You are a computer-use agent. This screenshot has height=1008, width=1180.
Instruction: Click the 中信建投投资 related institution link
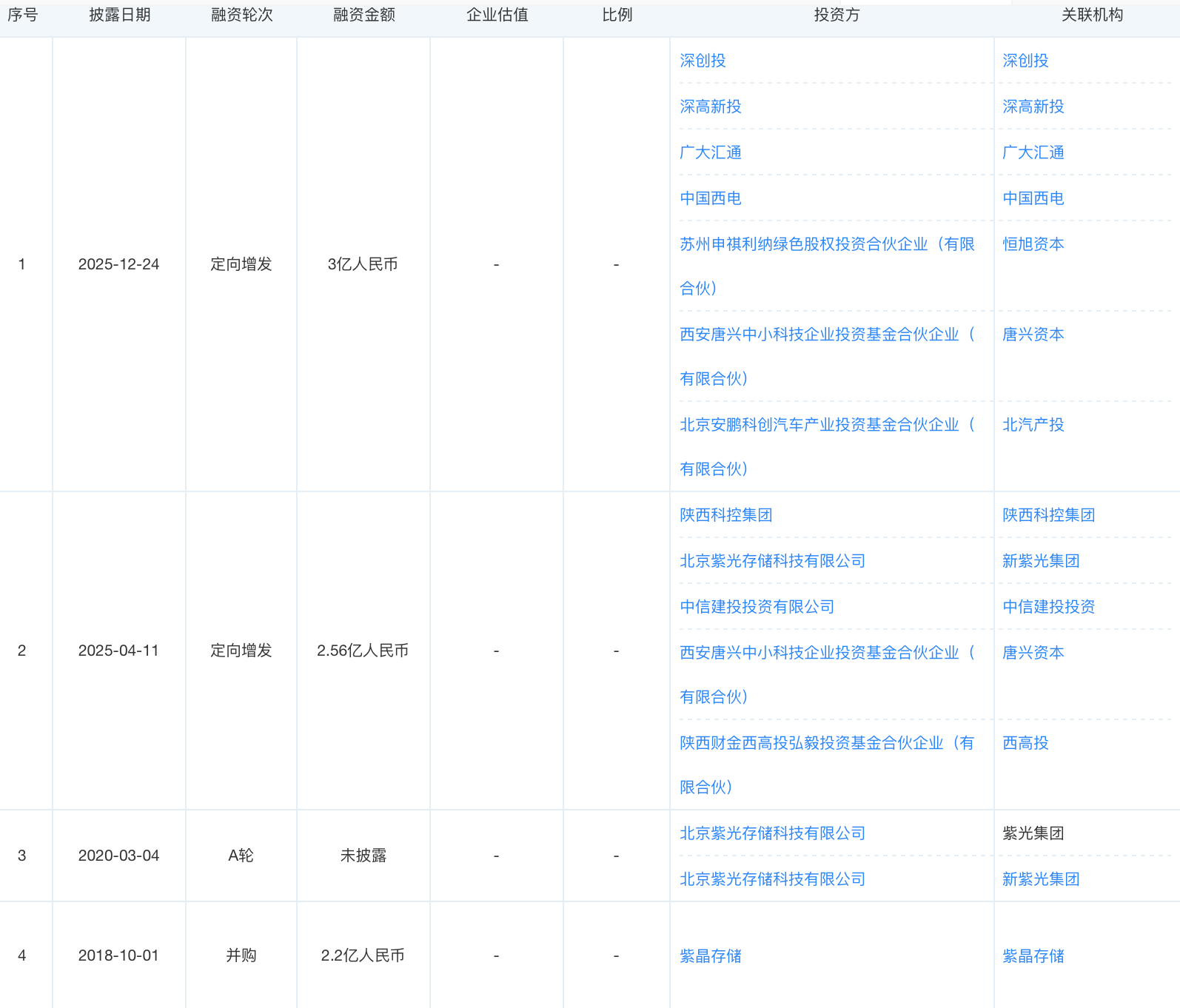1049,607
